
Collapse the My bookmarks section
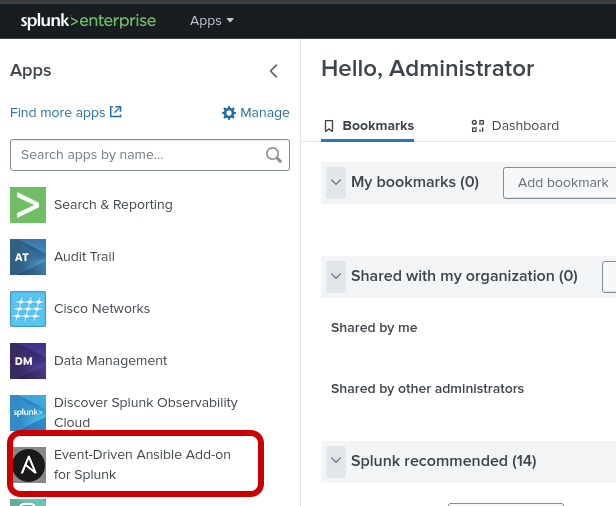click(336, 183)
